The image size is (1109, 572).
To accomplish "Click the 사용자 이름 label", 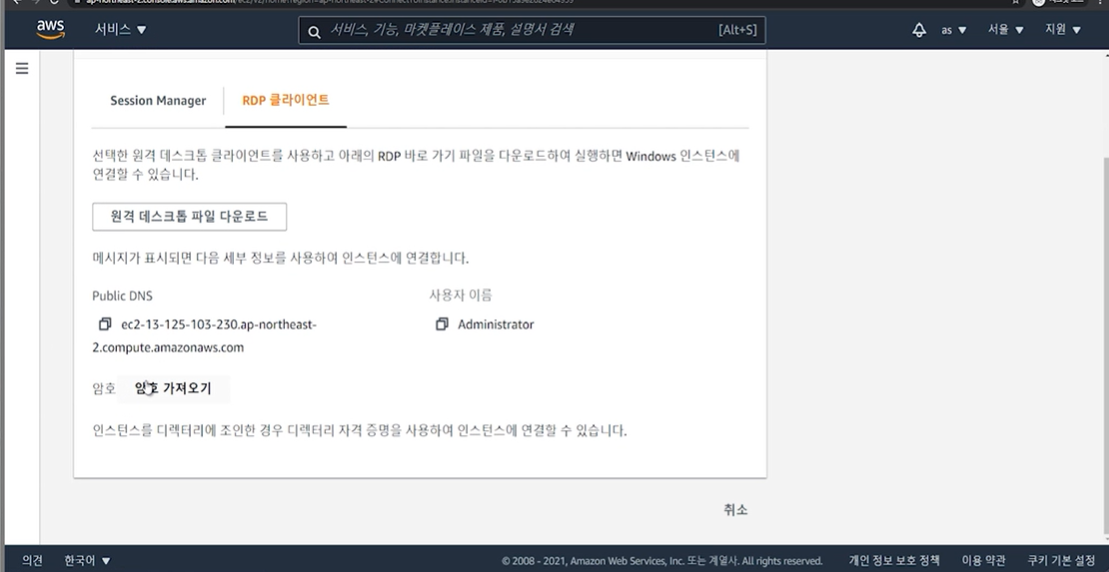I will point(460,296).
